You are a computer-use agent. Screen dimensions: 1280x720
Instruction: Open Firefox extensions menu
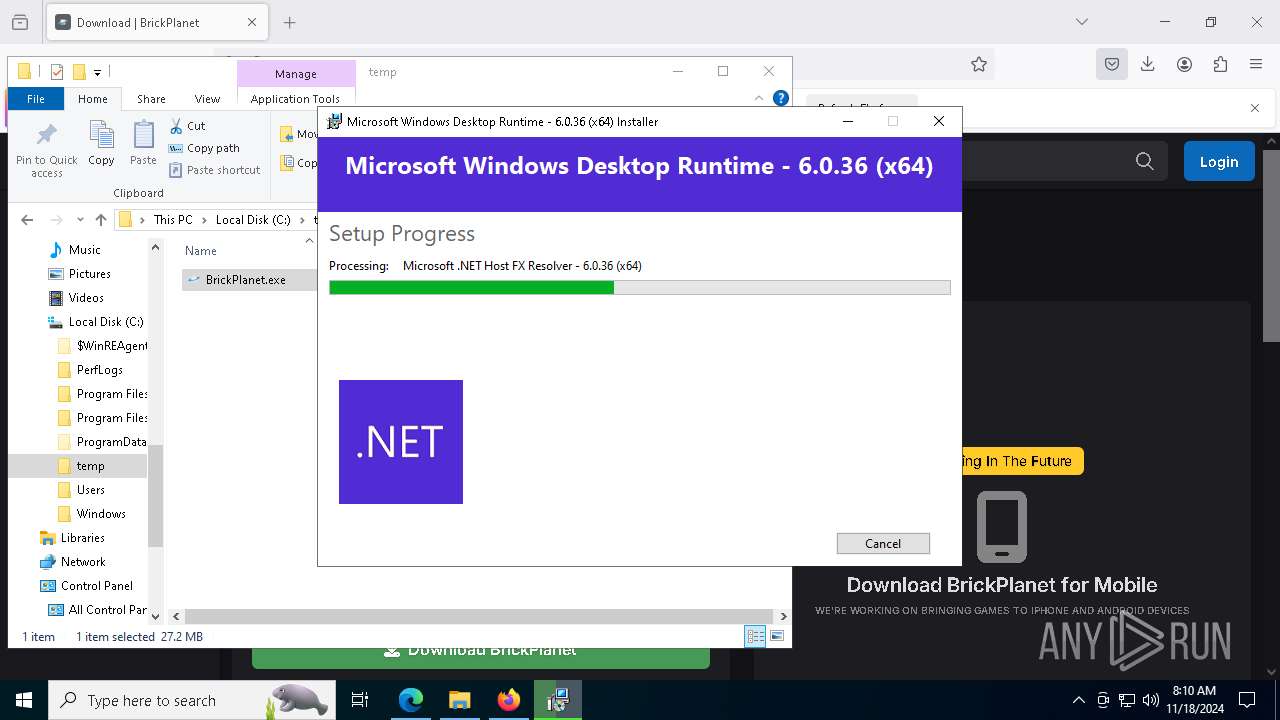point(1220,64)
